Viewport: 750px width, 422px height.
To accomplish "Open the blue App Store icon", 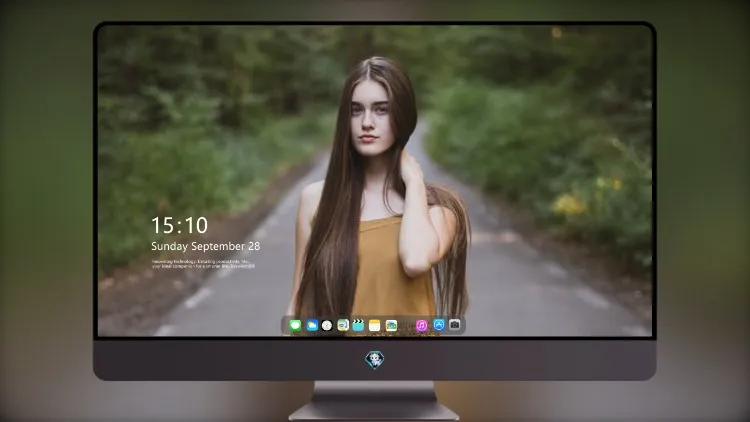I will click(x=439, y=325).
